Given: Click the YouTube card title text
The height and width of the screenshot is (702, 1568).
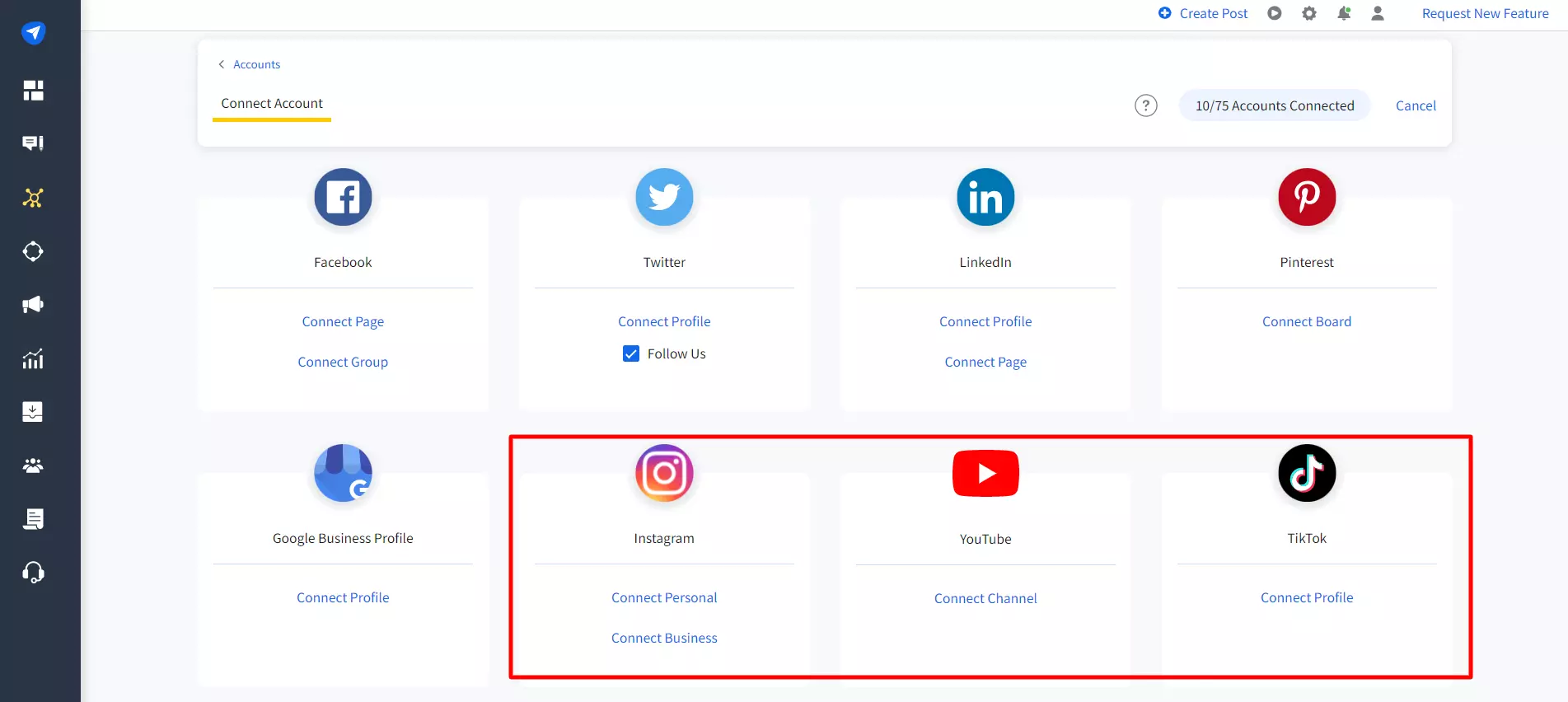Looking at the screenshot, I should 985,539.
